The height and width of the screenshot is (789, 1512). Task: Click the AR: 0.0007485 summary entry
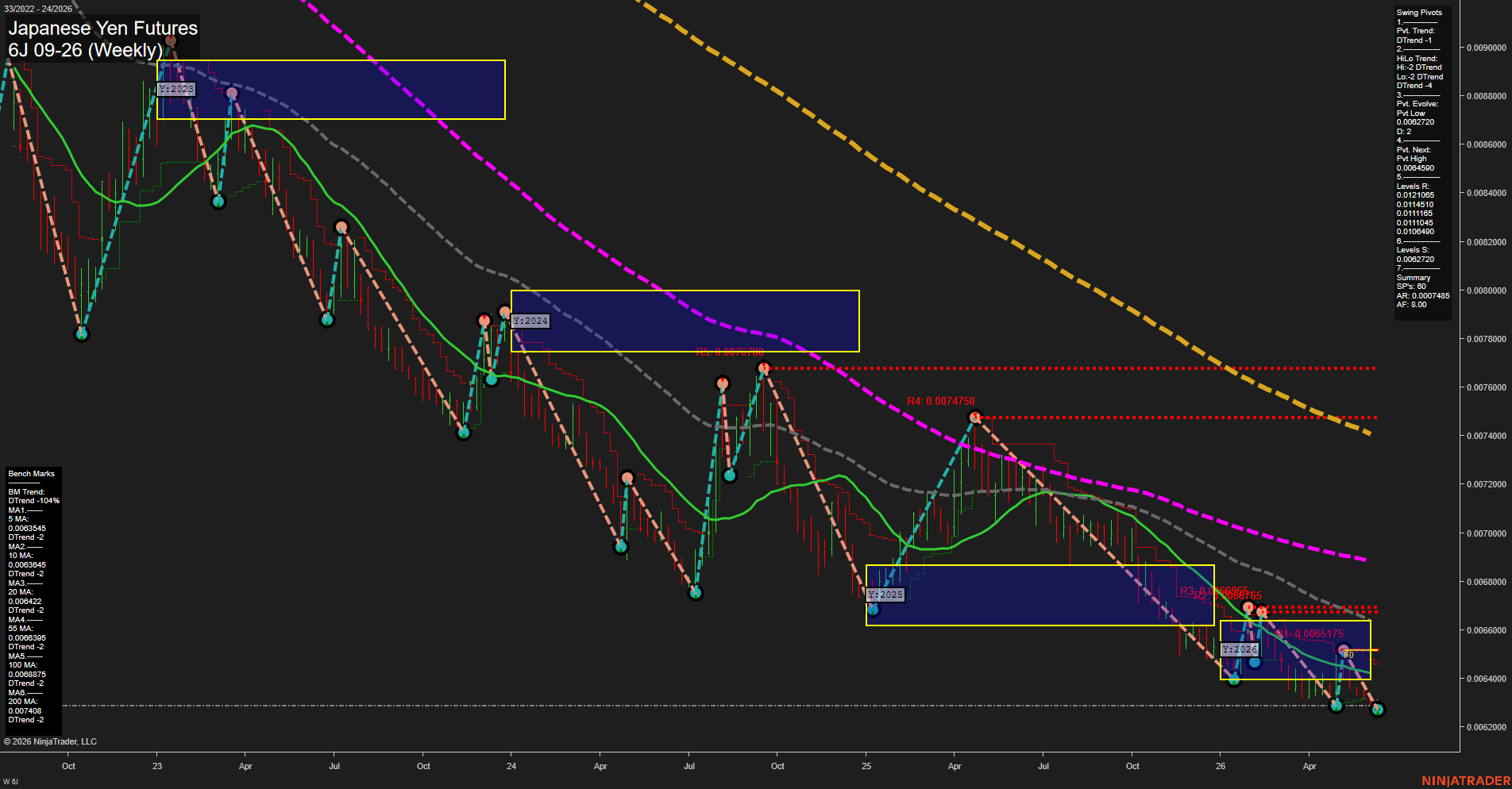(1423, 296)
